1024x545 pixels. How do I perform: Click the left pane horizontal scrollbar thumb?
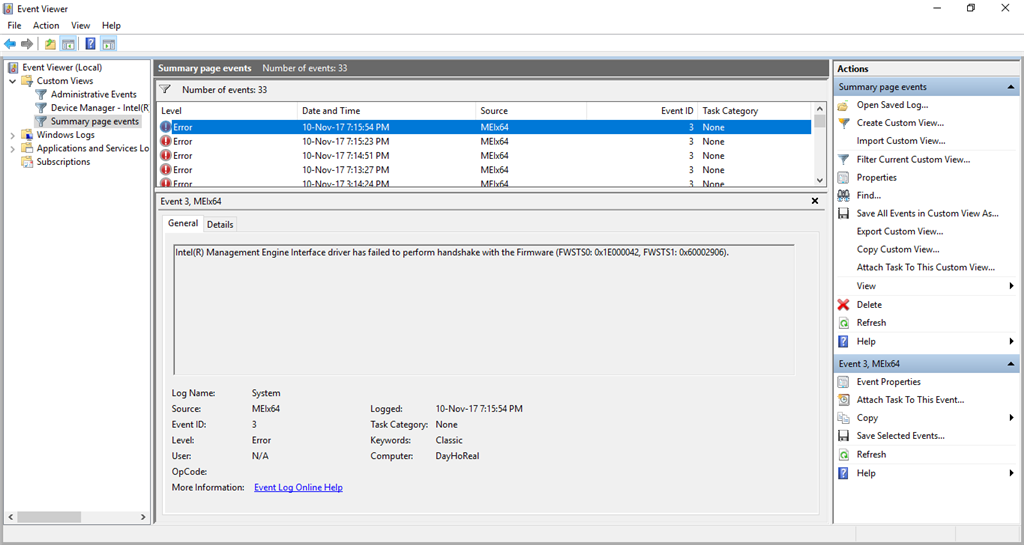coord(49,517)
